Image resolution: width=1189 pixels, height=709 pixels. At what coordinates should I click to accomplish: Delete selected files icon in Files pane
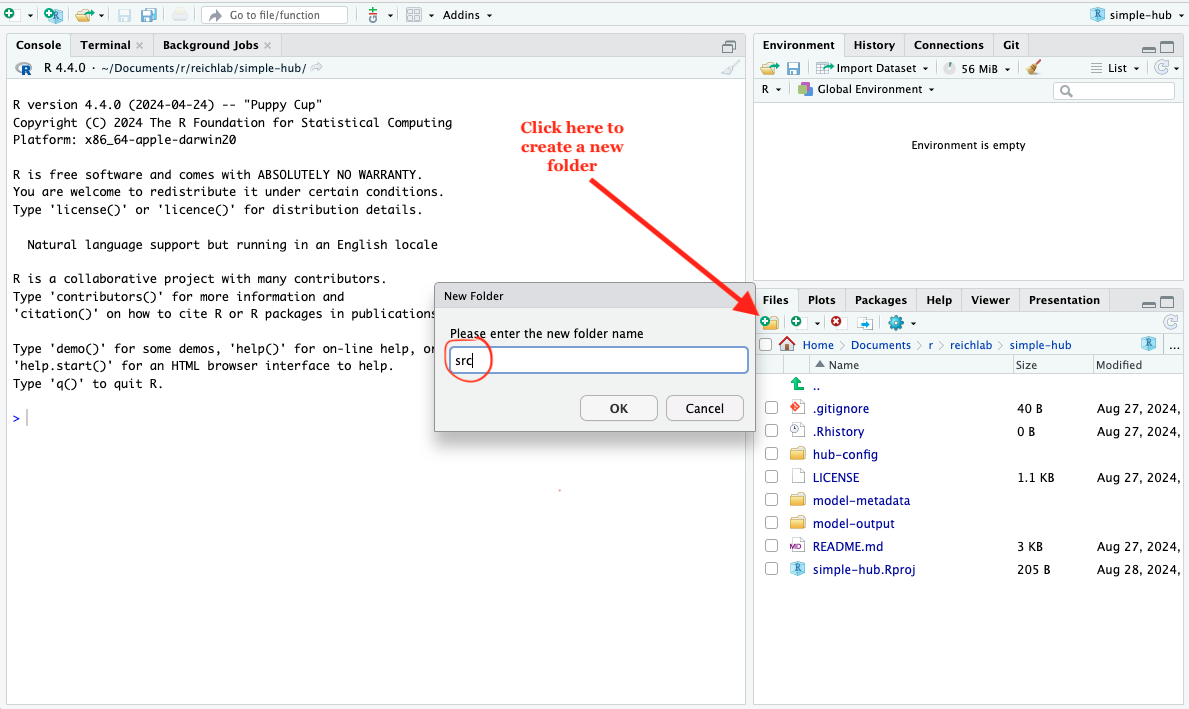tap(836, 322)
